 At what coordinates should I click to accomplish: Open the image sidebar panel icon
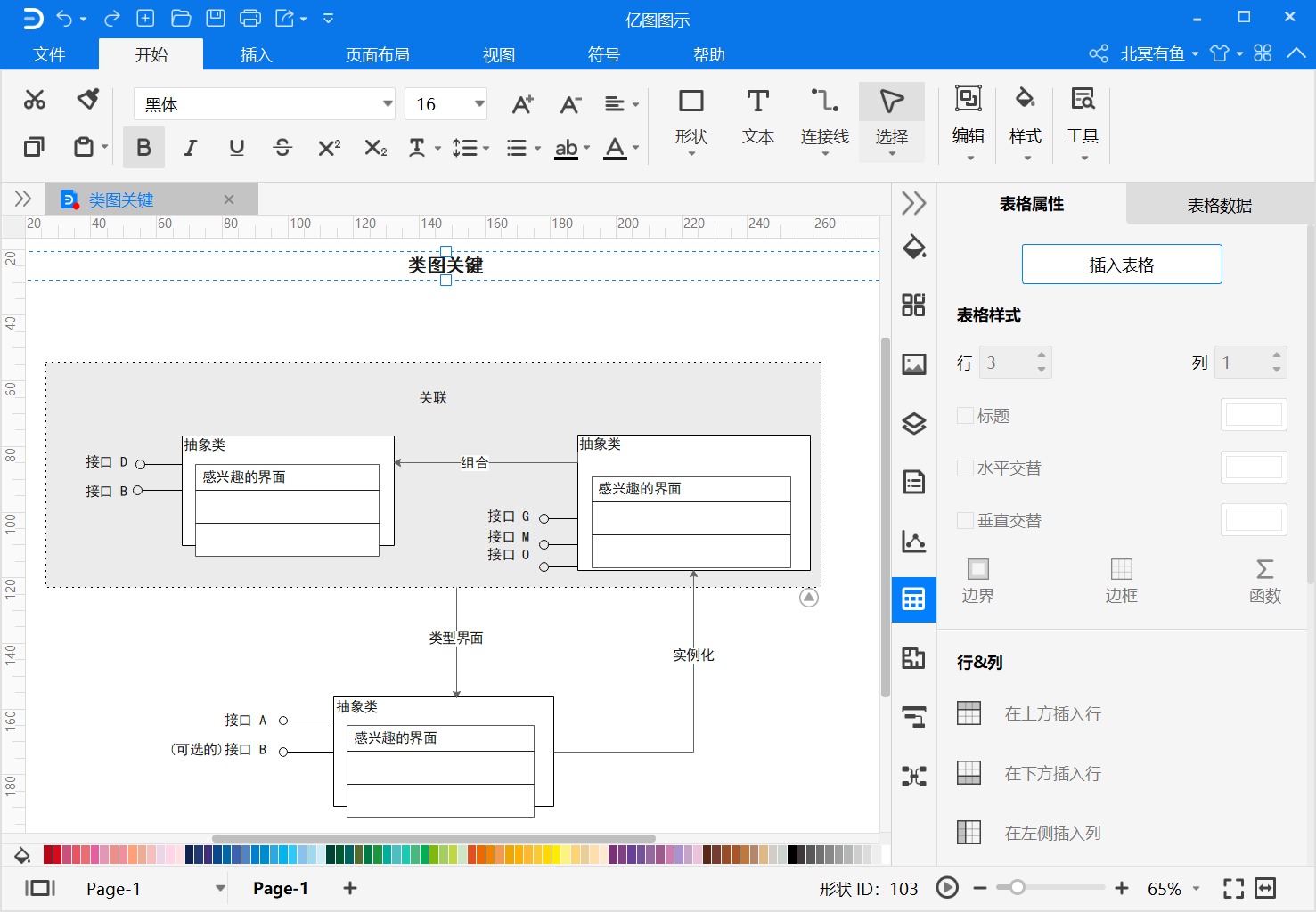[x=914, y=364]
